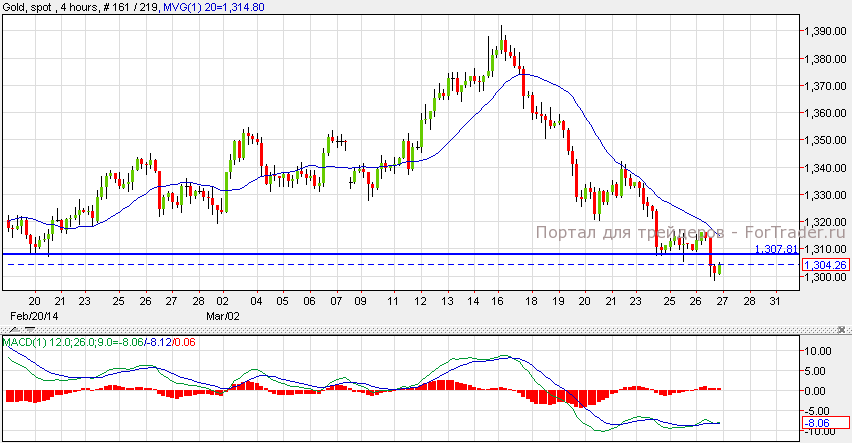Select the Mar/02 date label
The height and width of the screenshot is (443, 852).
click(x=221, y=313)
